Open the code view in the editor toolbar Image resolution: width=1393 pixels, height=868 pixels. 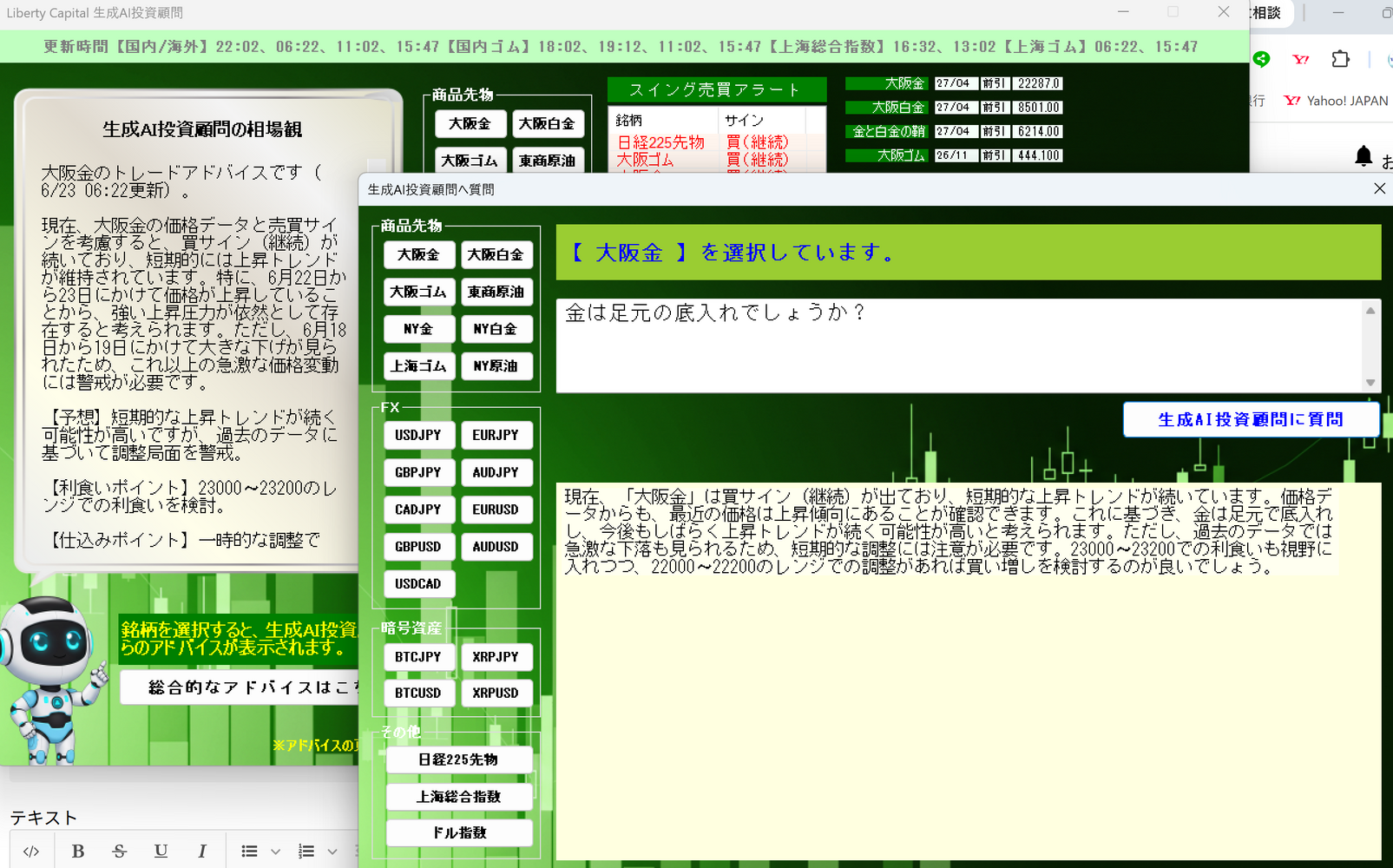point(31,851)
